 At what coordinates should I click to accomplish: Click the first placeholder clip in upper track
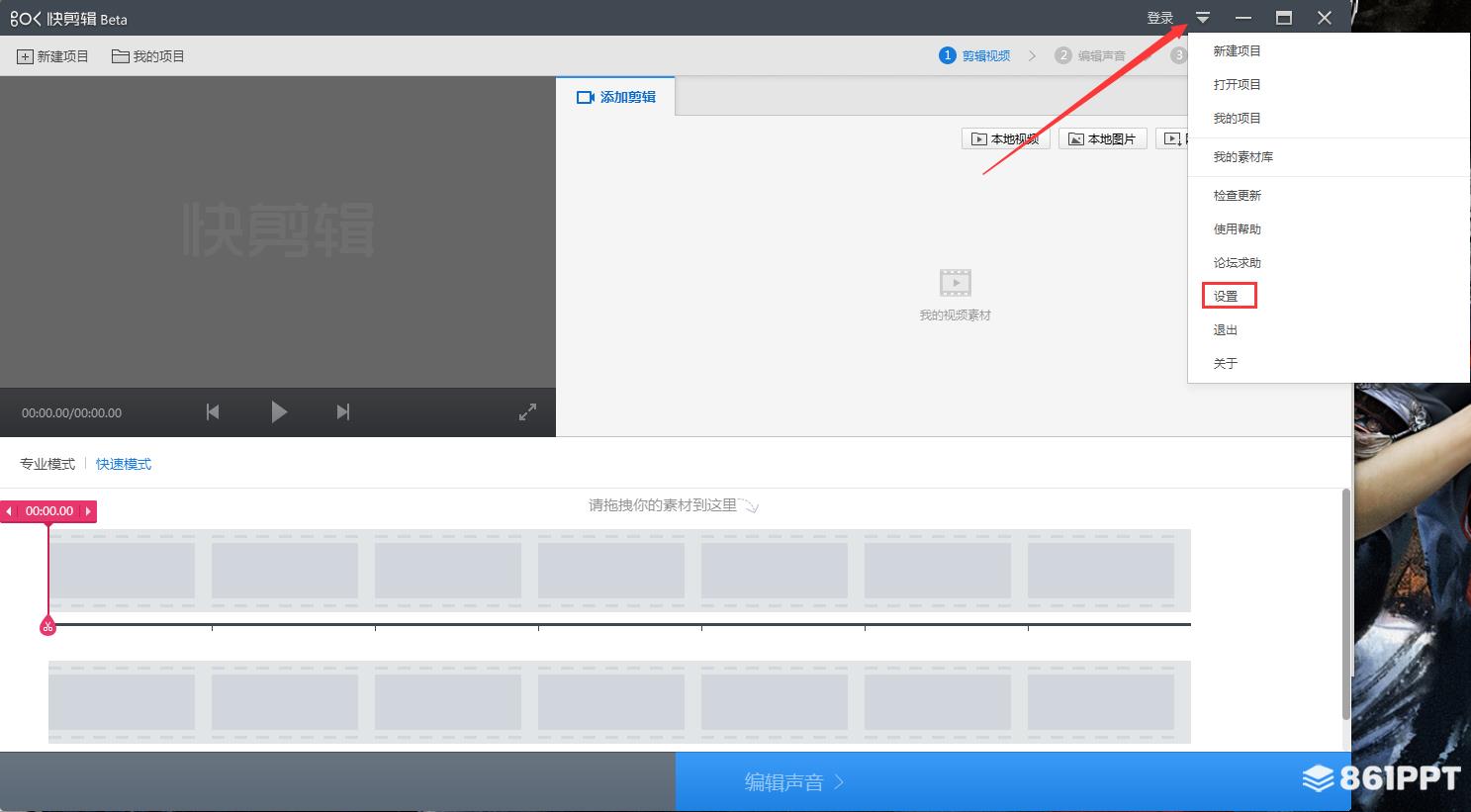pos(122,571)
